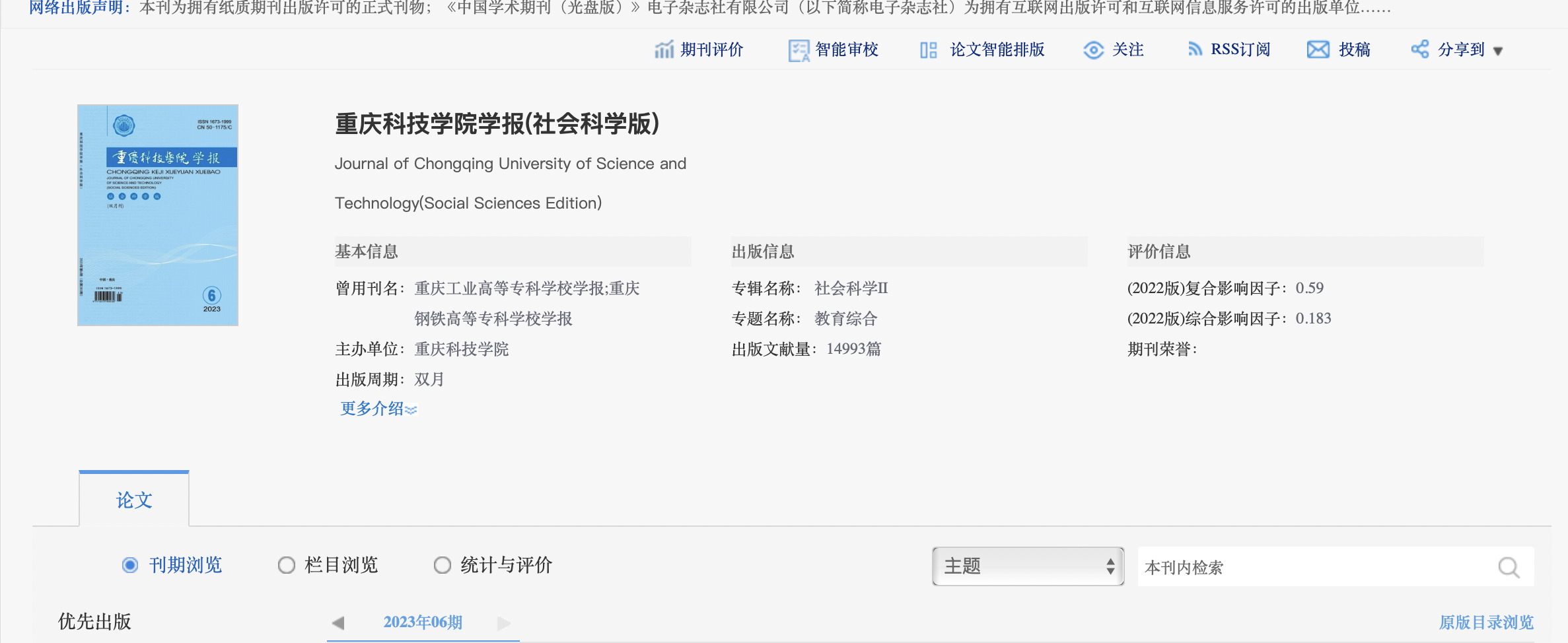
Task: Click the 论文智能排版 layout icon
Action: tap(928, 50)
